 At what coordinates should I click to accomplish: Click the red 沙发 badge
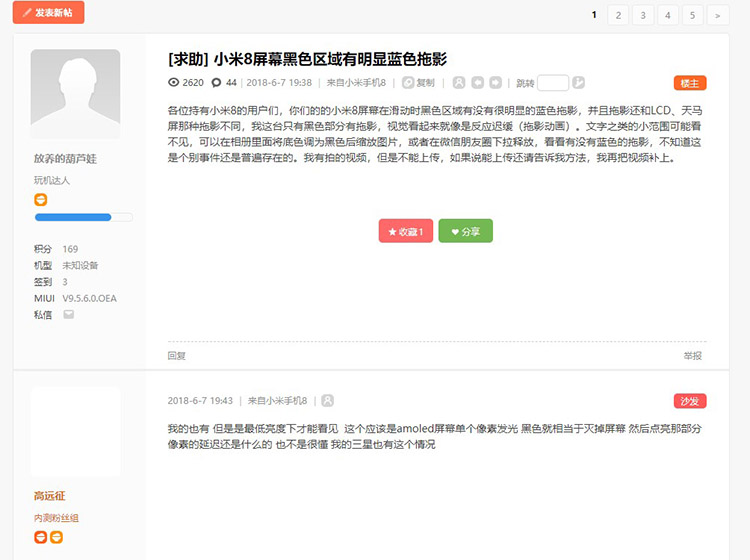click(x=690, y=401)
